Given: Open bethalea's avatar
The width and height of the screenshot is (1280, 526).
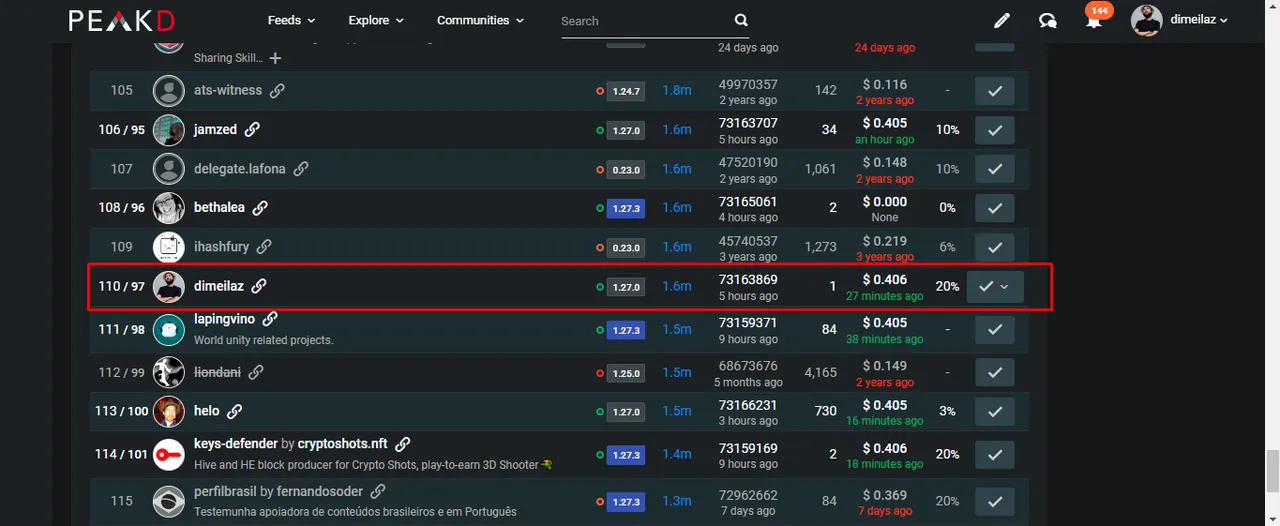Looking at the screenshot, I should coord(169,208).
